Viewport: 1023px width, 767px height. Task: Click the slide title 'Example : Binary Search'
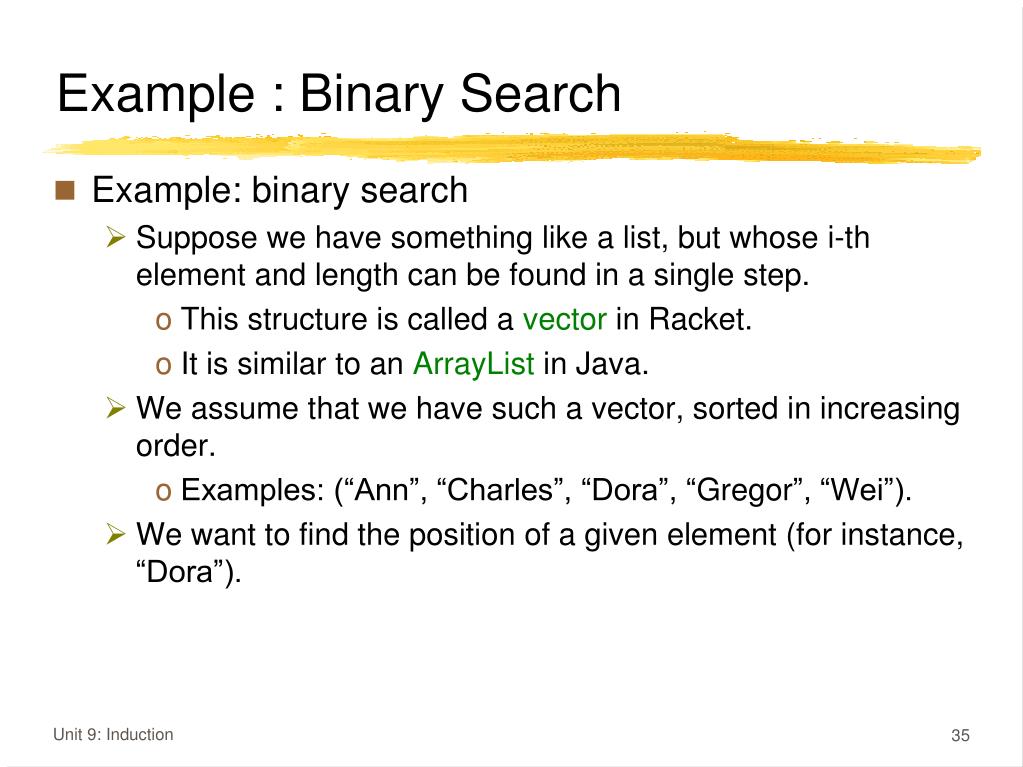[x=339, y=94]
